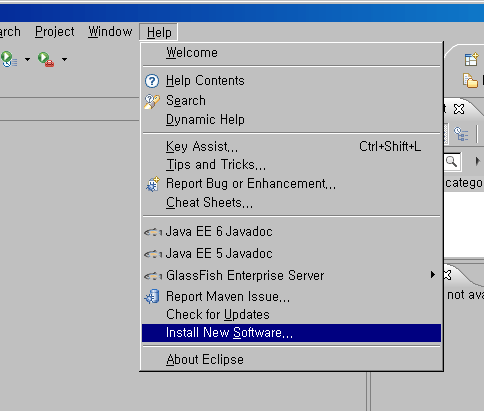Open Java EE 6 Javadoc

[x=291, y=231]
